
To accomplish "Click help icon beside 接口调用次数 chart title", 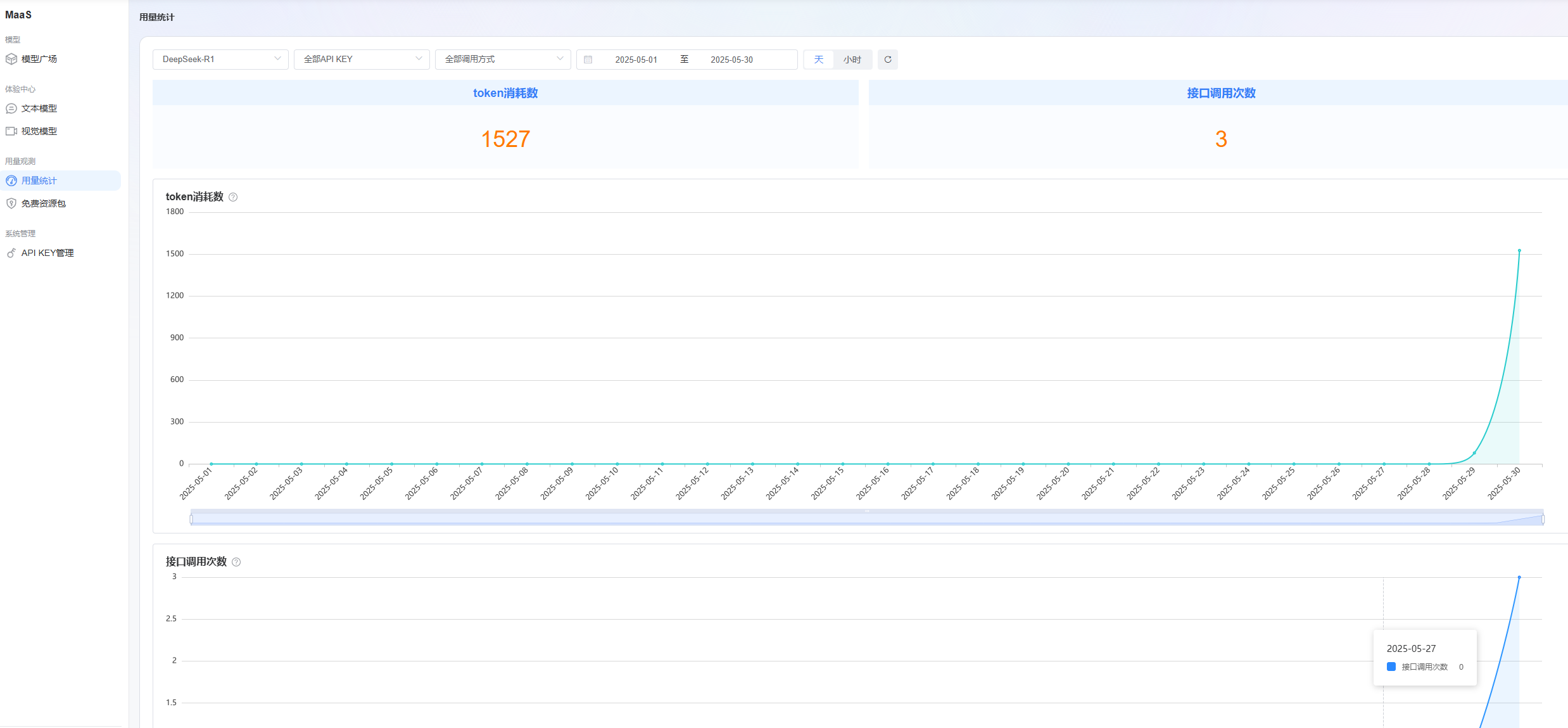I will (x=236, y=562).
